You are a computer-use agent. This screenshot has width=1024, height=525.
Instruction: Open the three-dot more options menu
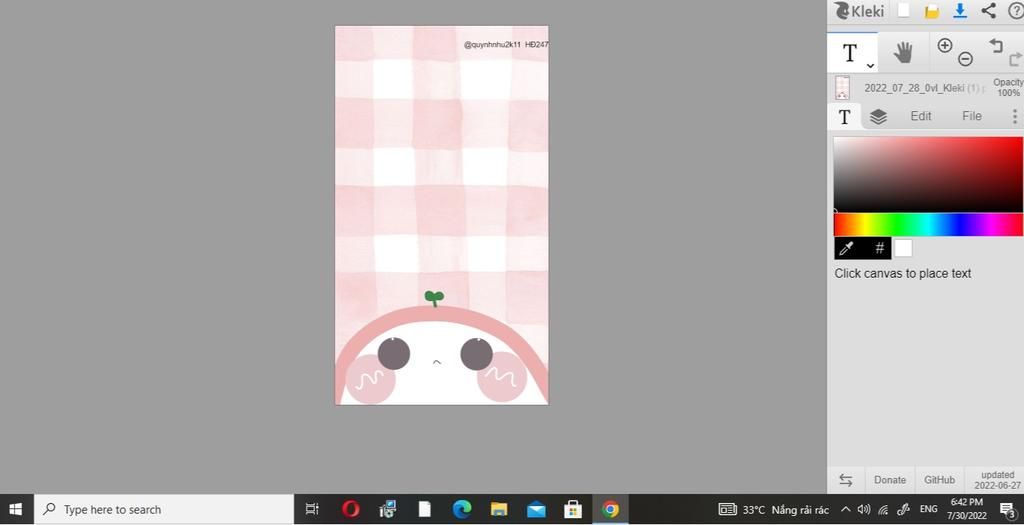click(x=1014, y=116)
